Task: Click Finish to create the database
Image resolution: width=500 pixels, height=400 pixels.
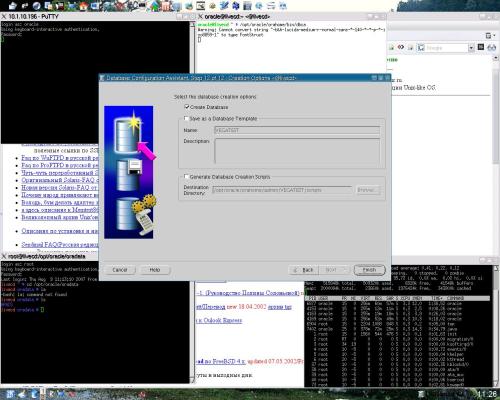Action: (x=369, y=270)
